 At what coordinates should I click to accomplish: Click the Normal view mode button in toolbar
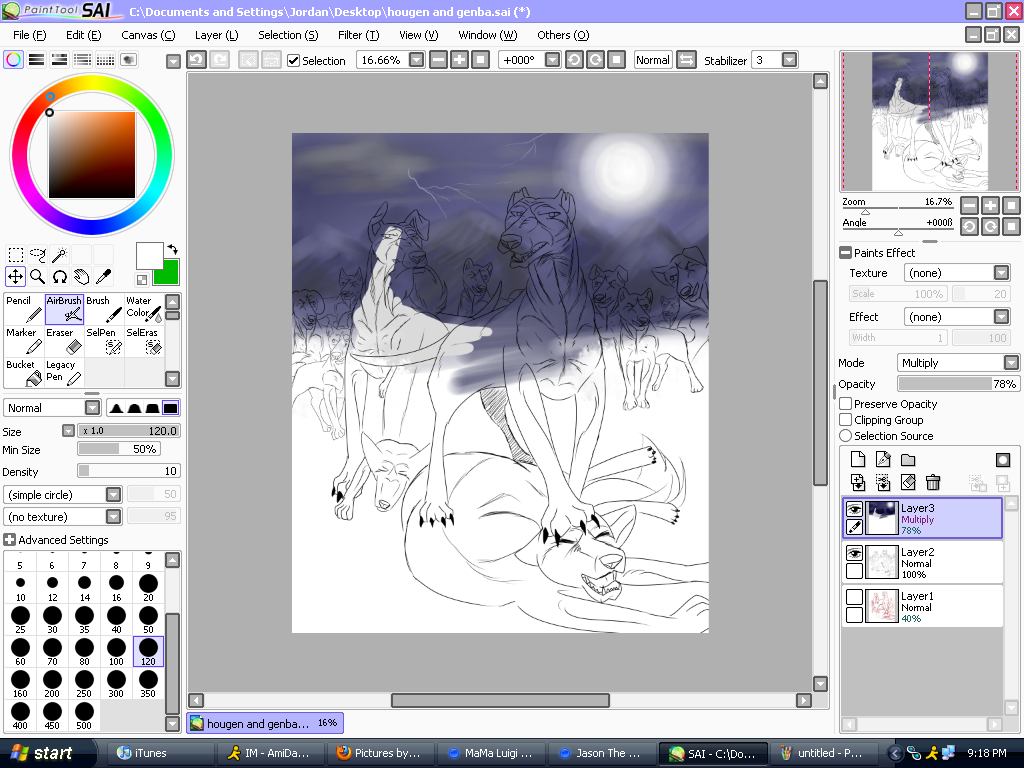coord(653,60)
